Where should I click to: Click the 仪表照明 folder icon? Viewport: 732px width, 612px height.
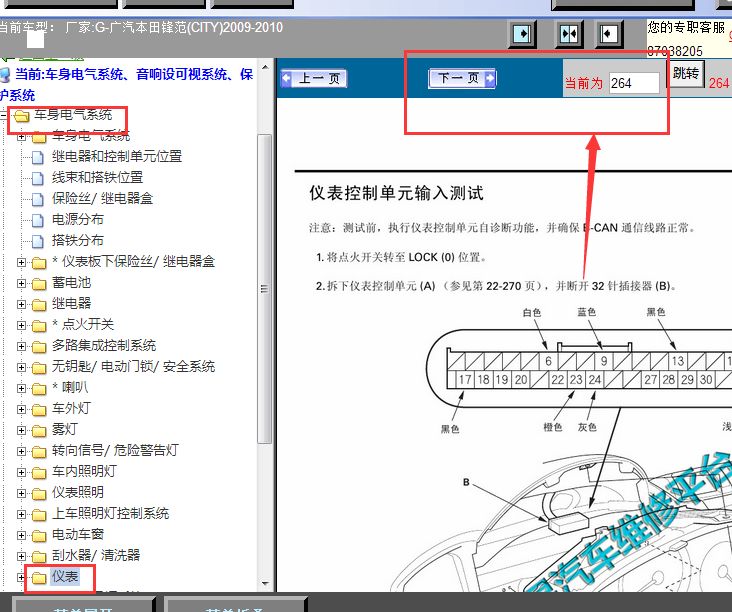[x=39, y=494]
